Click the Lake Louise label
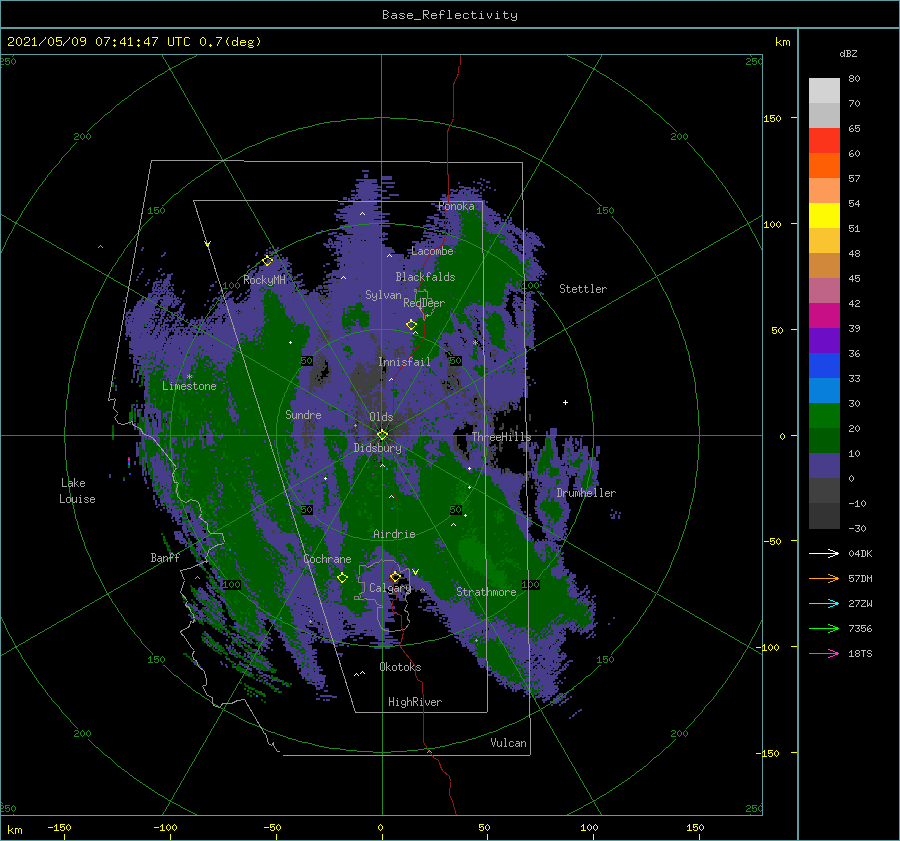 [x=77, y=491]
